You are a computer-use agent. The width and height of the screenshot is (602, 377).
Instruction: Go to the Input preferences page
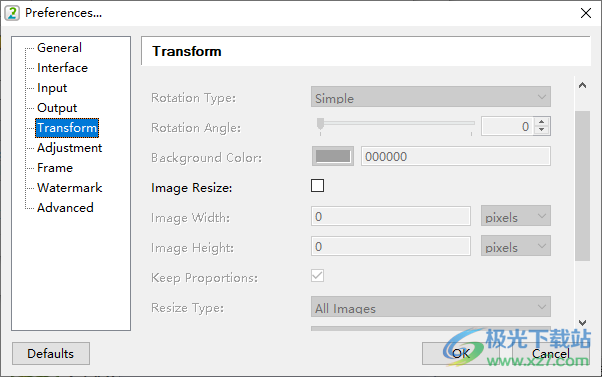coord(52,88)
